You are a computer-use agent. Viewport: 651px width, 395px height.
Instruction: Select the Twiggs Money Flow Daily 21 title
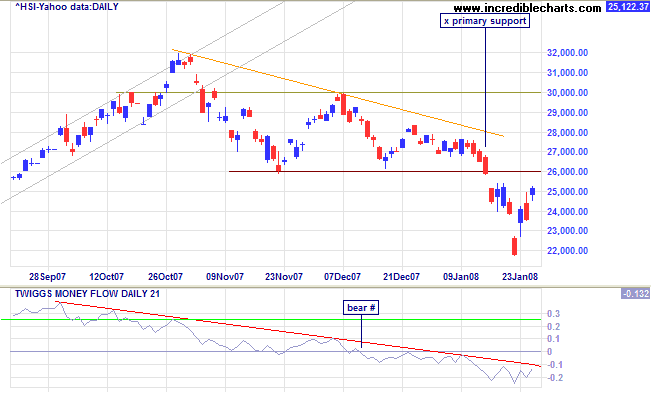87,294
